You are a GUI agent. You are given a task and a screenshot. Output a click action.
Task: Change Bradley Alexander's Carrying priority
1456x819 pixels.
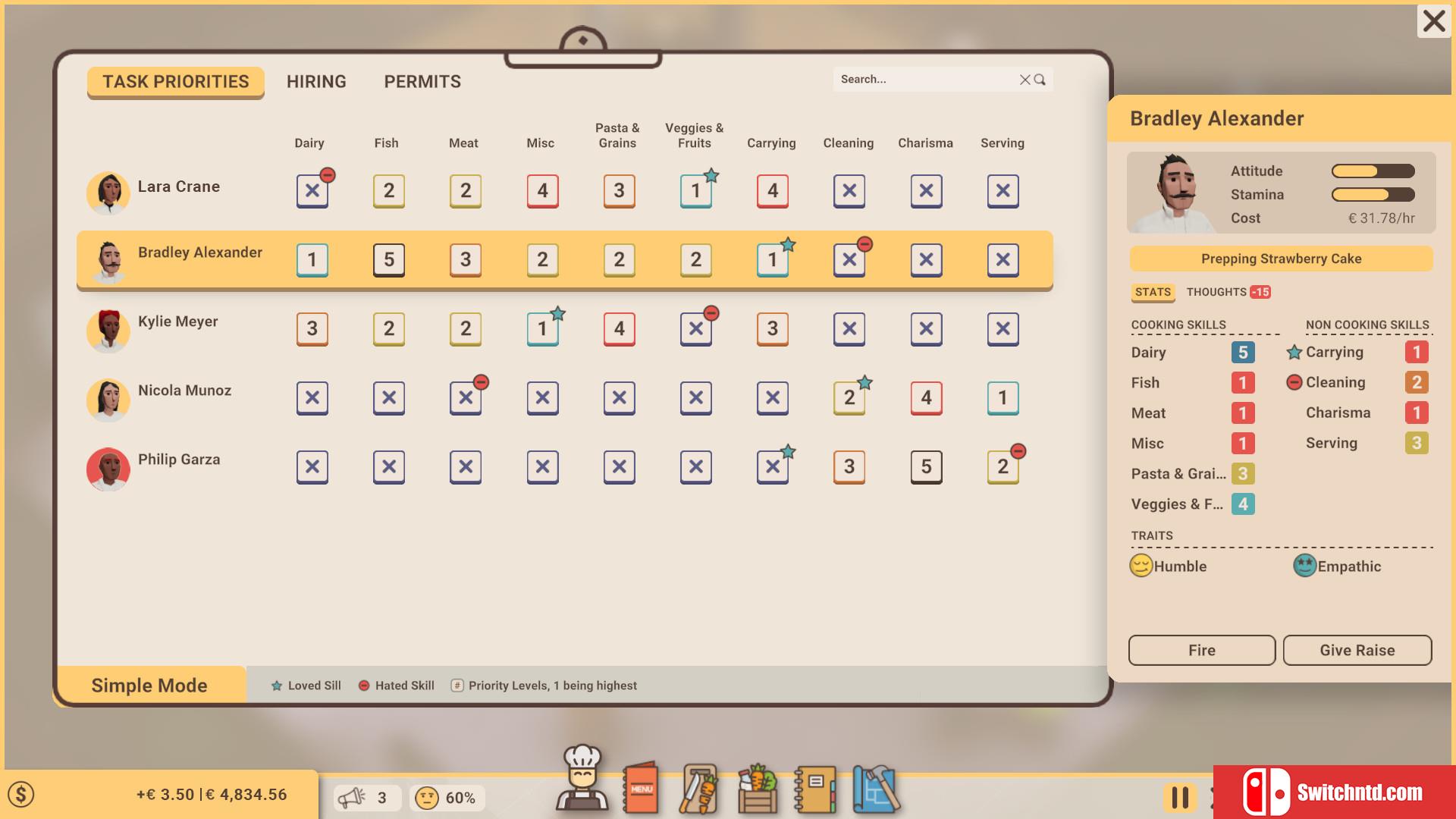pyautogui.click(x=773, y=260)
